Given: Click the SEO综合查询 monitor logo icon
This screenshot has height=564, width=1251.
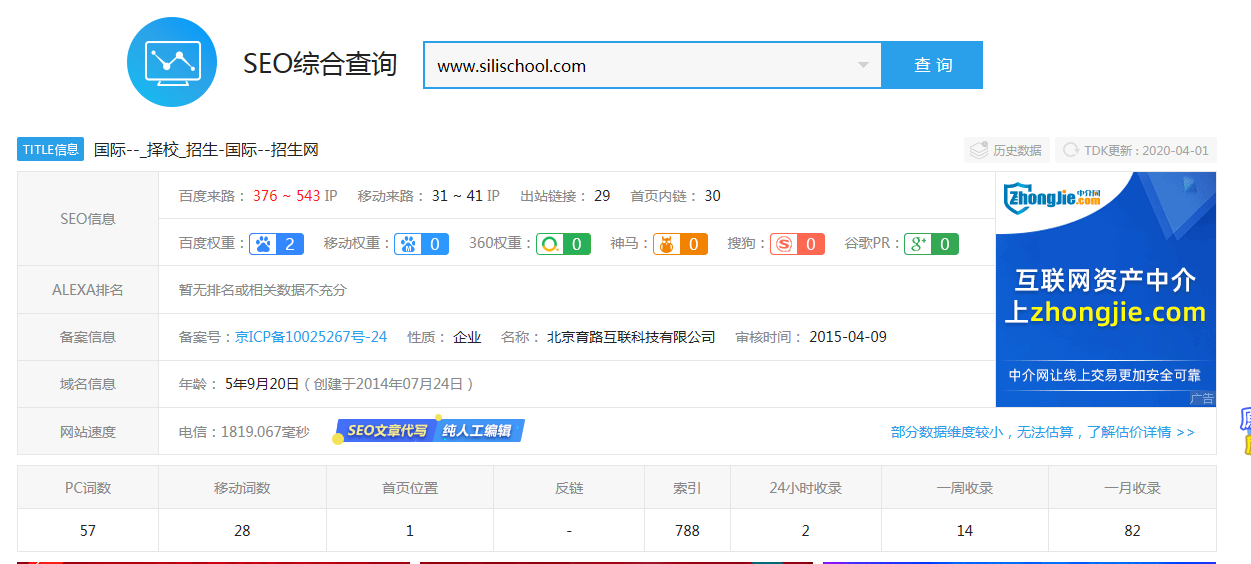Looking at the screenshot, I should [x=172, y=62].
